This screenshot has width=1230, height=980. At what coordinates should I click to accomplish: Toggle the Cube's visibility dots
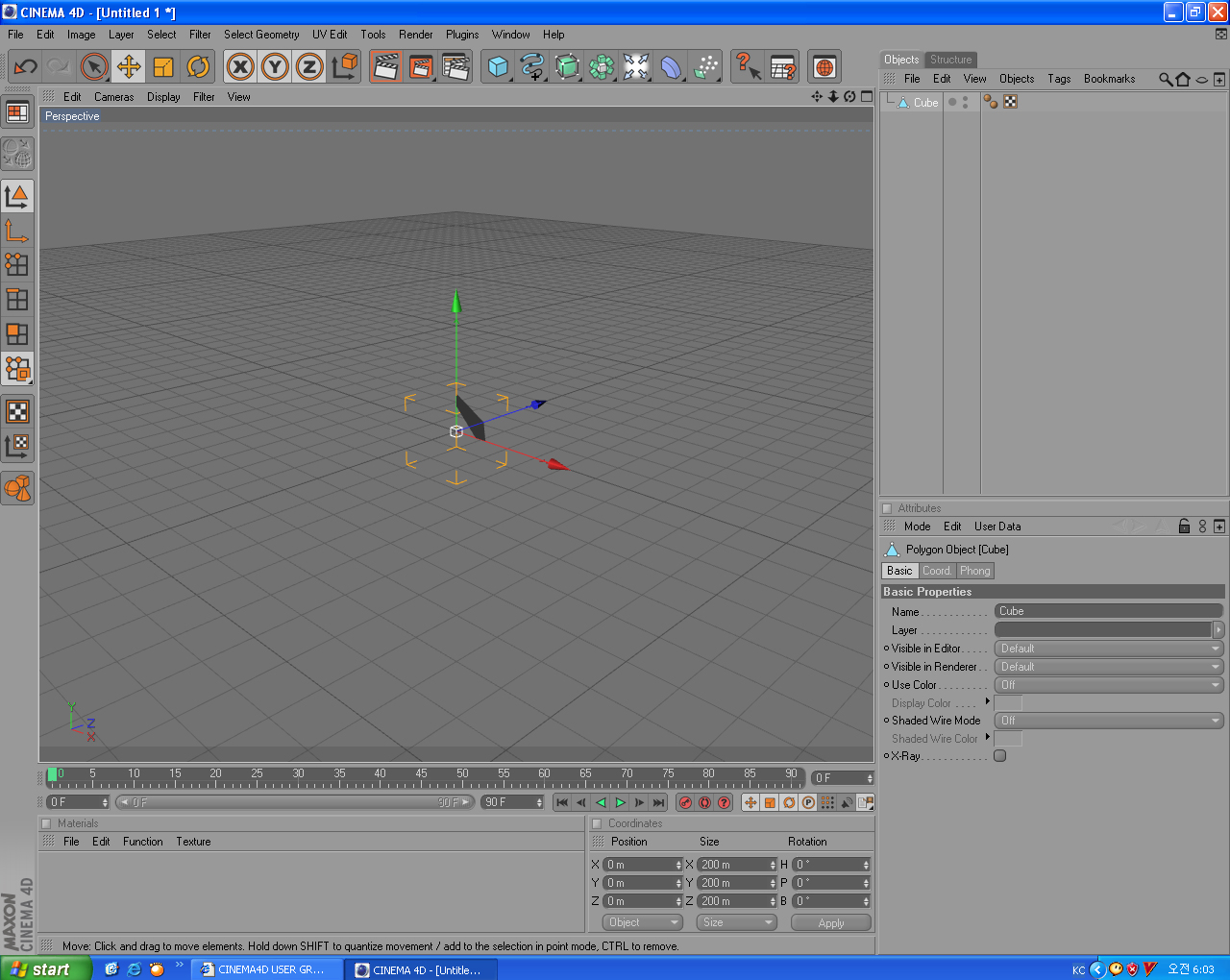[965, 102]
